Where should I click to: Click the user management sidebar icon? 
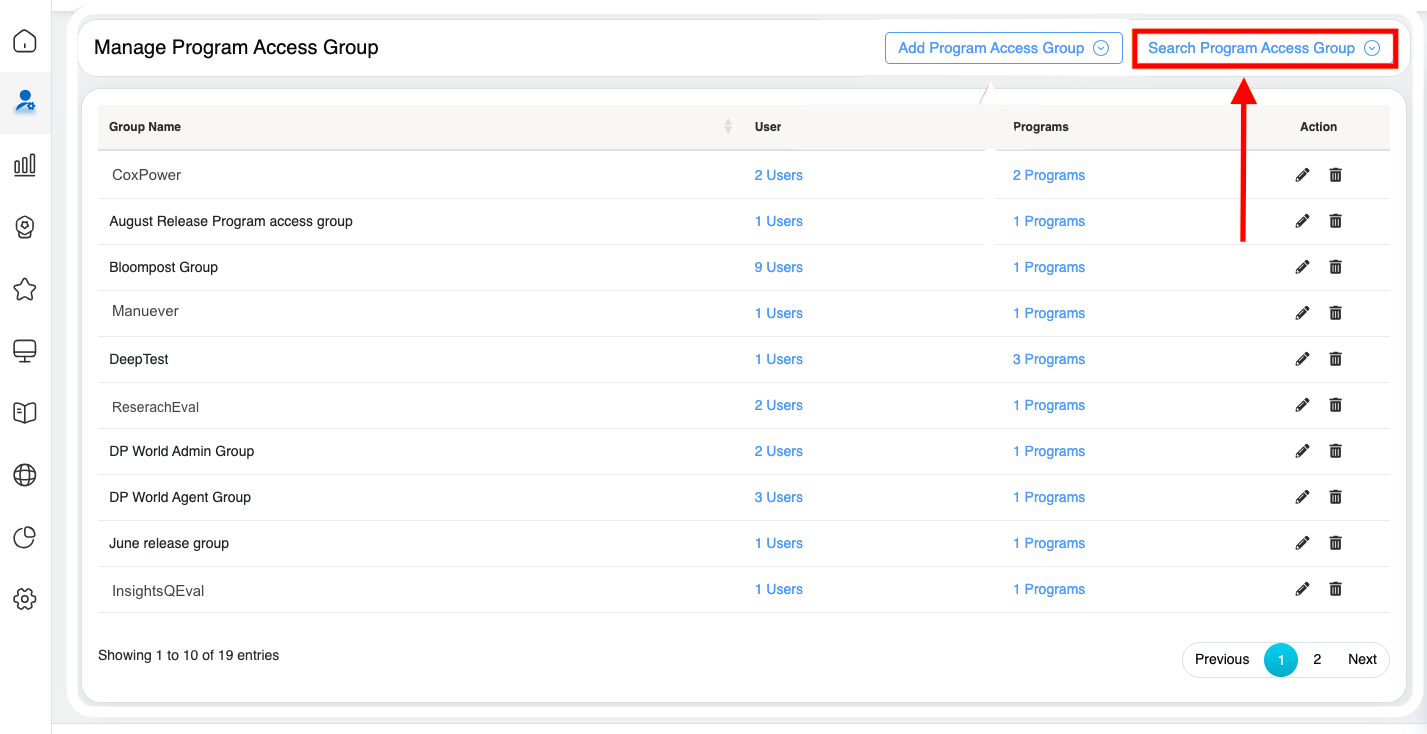(x=25, y=101)
